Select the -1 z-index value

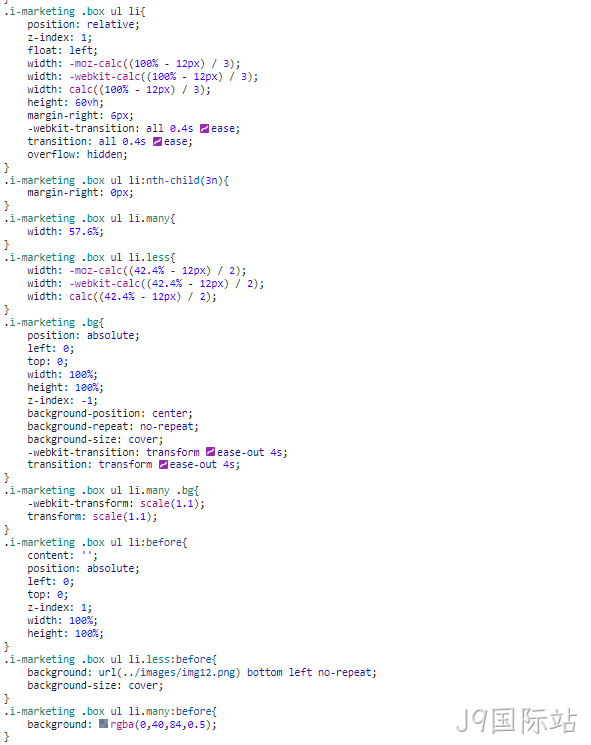[87, 401]
